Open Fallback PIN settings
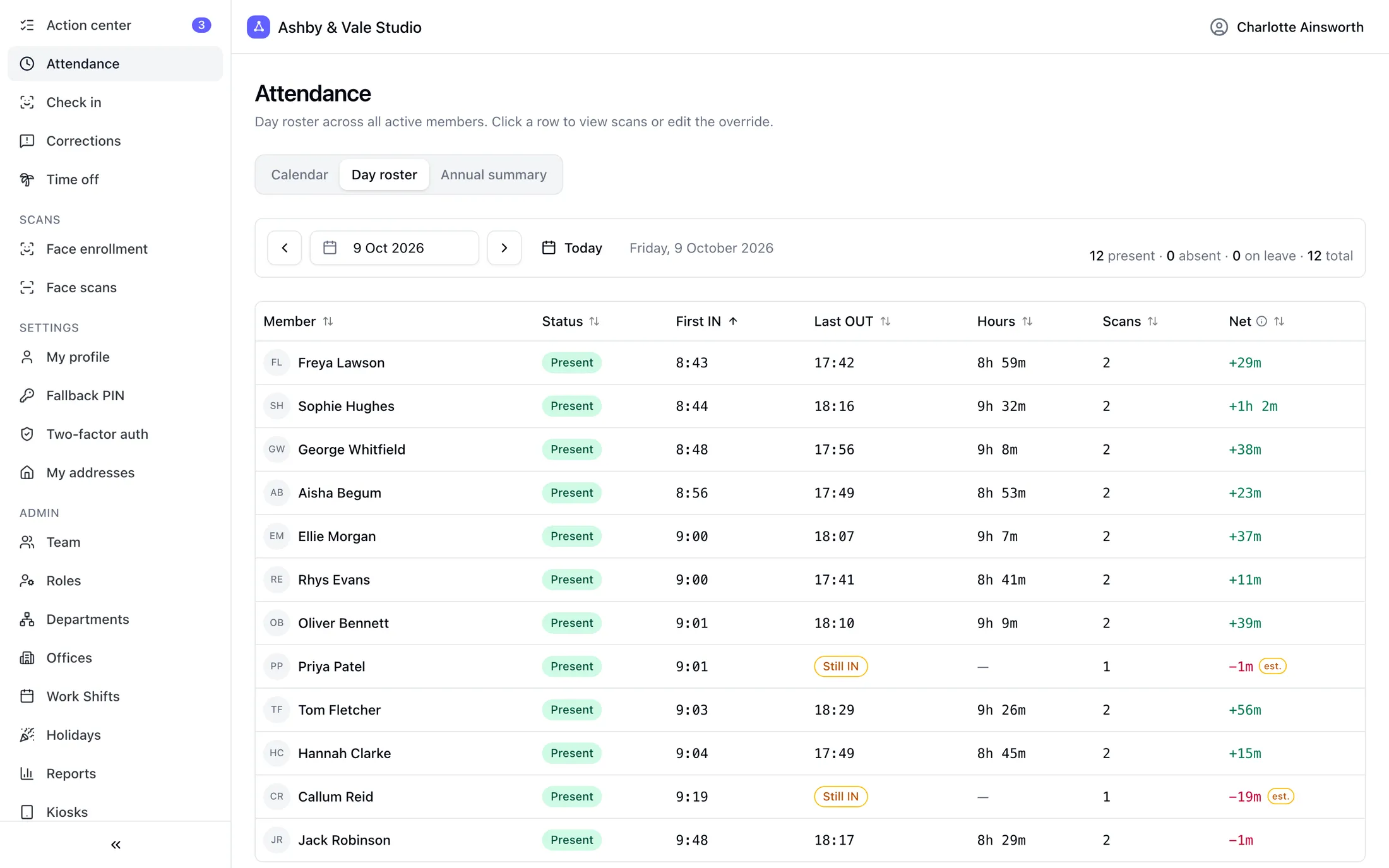 pos(115,395)
